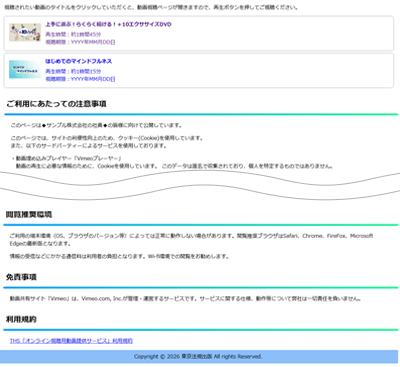Click the Copyright © 2026 footer text

[198, 357]
